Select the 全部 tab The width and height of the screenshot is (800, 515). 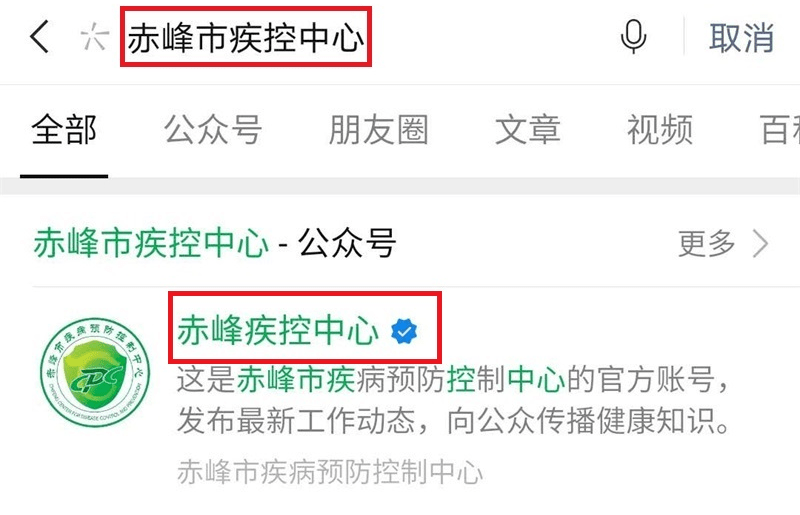click(x=64, y=130)
